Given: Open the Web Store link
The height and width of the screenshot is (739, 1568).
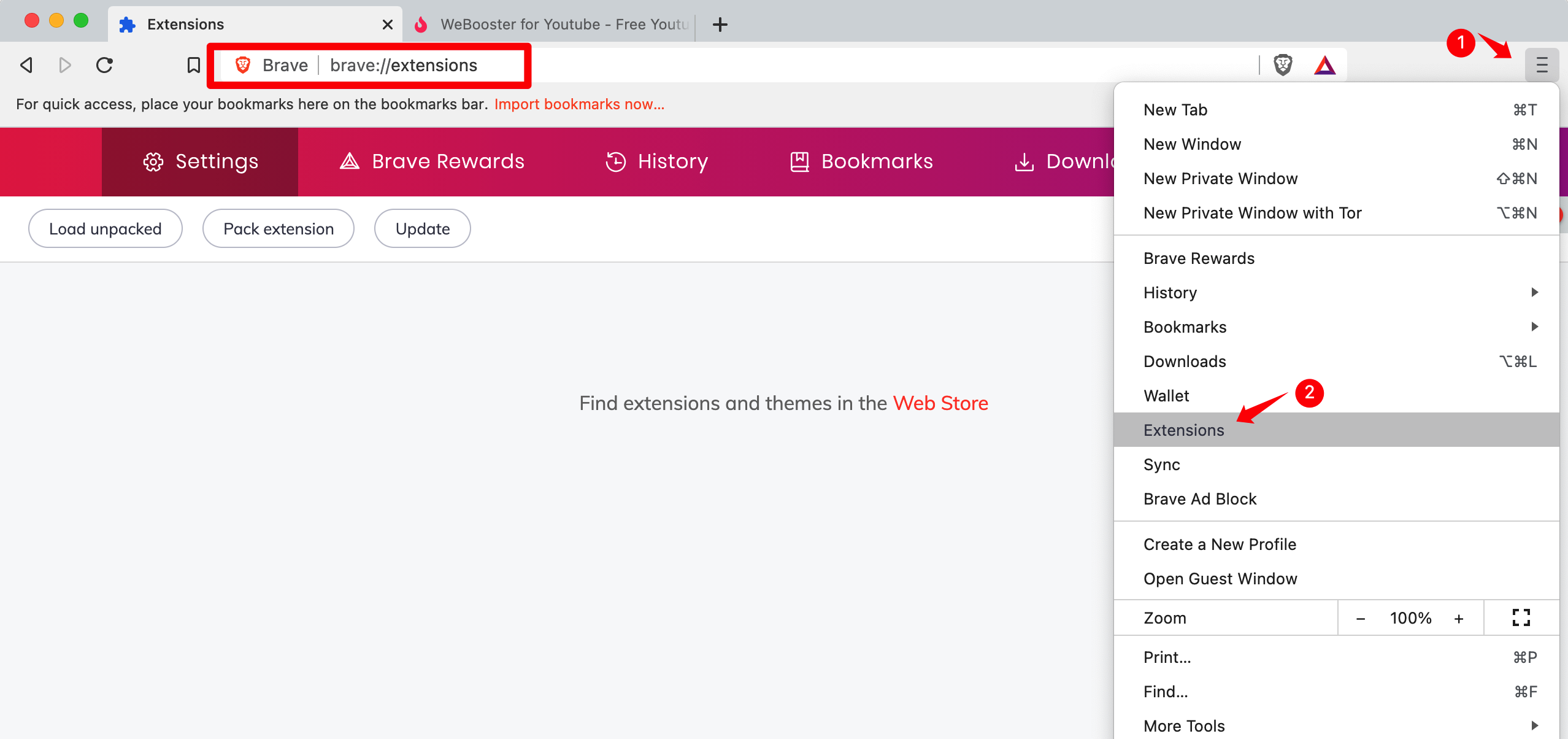Looking at the screenshot, I should click(940, 403).
